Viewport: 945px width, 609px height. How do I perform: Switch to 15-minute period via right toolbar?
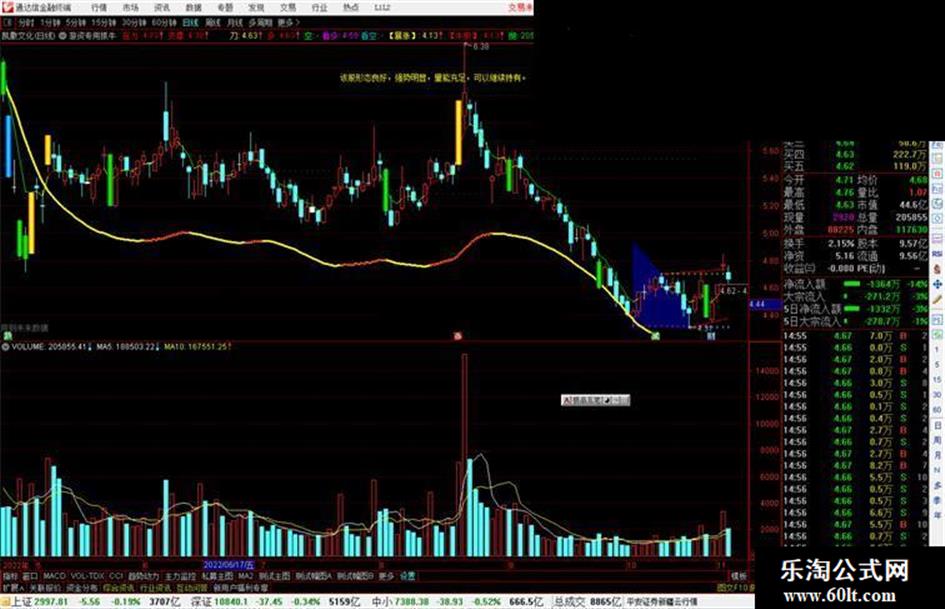coord(937,380)
